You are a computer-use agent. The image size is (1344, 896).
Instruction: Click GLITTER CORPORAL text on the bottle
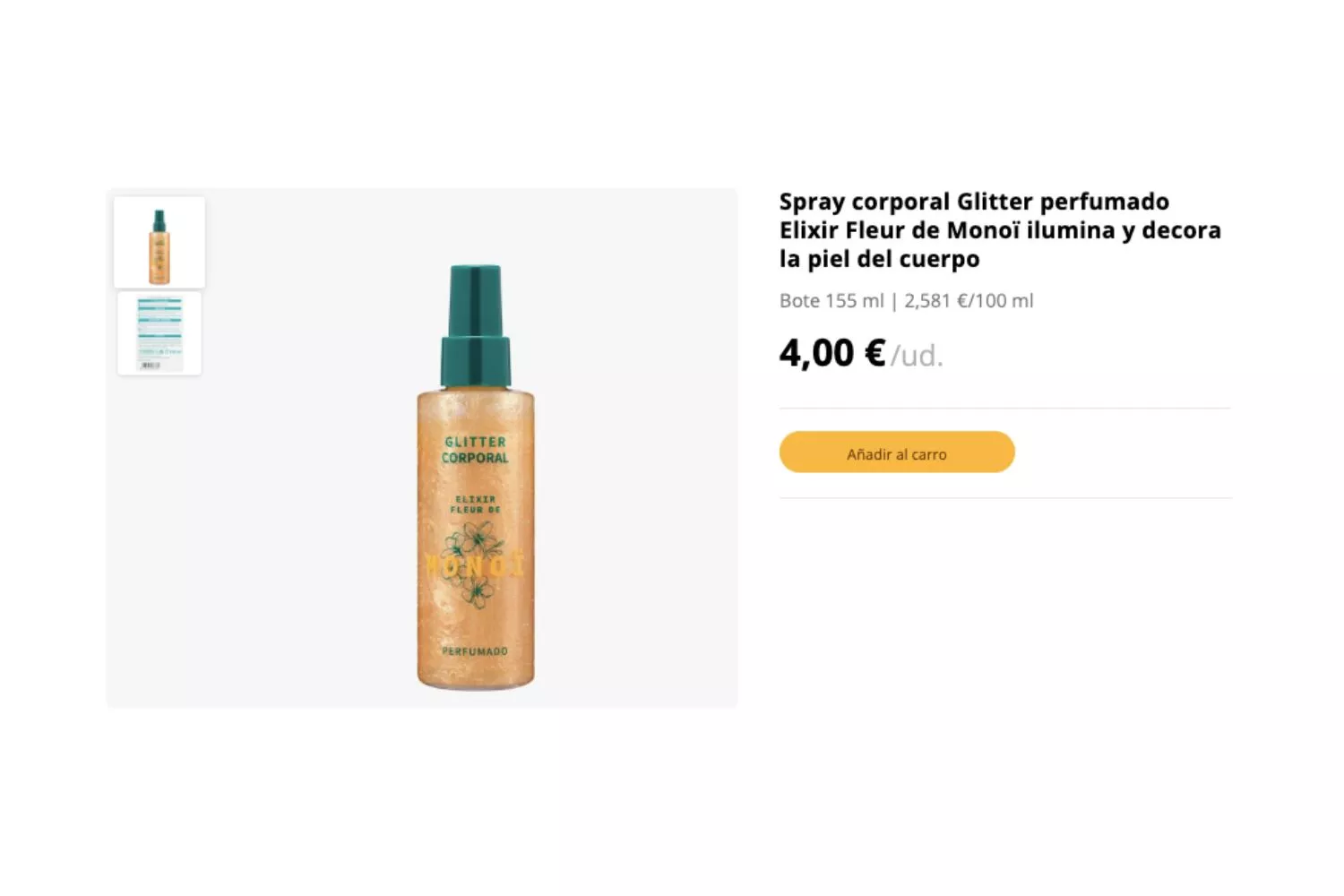475,450
